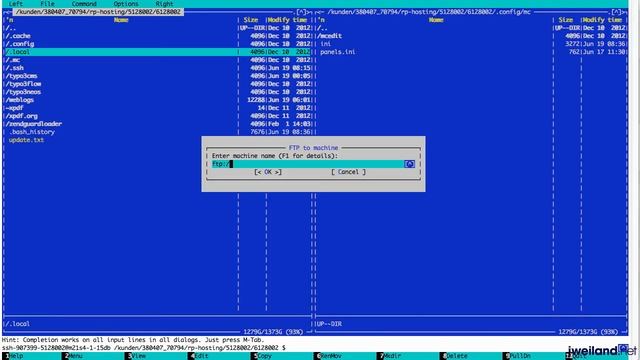This screenshot has width=640, height=360.
Task: Click right panel .config/mc path title
Action: click(x=429, y=12)
